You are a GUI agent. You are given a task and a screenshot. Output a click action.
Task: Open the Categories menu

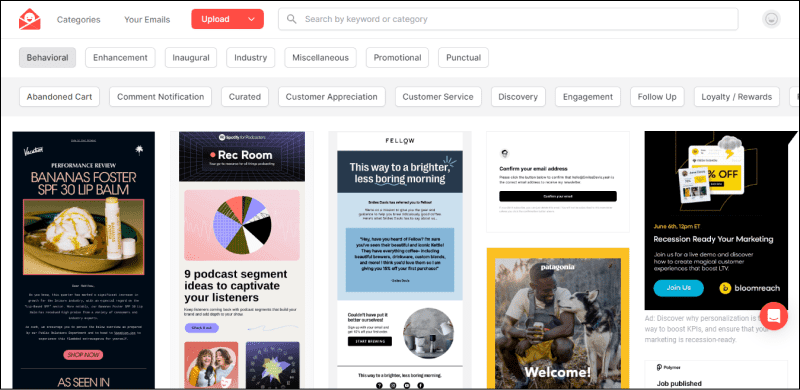click(x=79, y=19)
